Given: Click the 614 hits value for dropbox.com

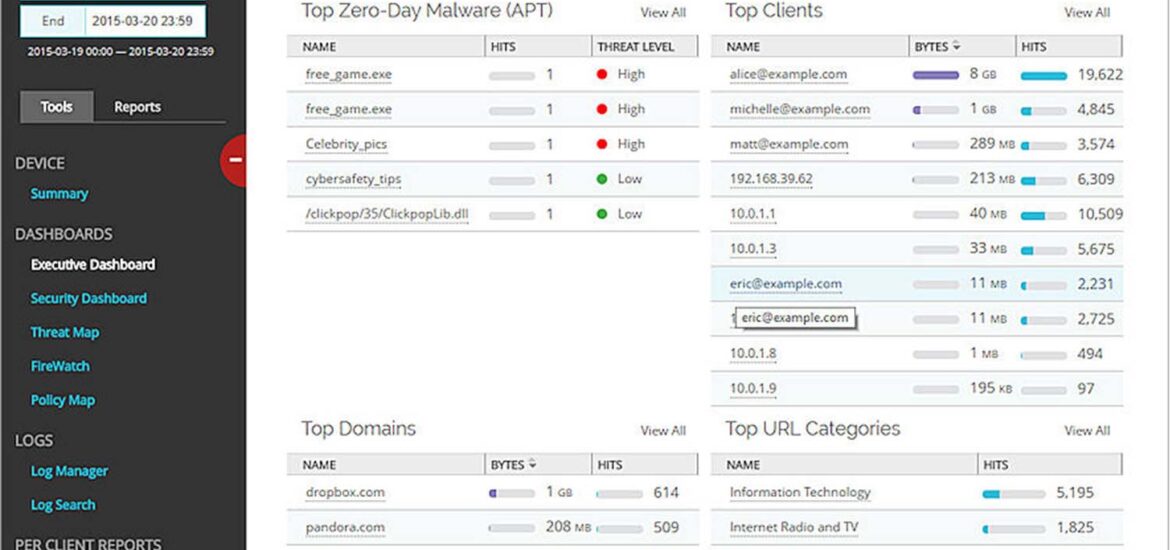Looking at the screenshot, I should point(666,493).
